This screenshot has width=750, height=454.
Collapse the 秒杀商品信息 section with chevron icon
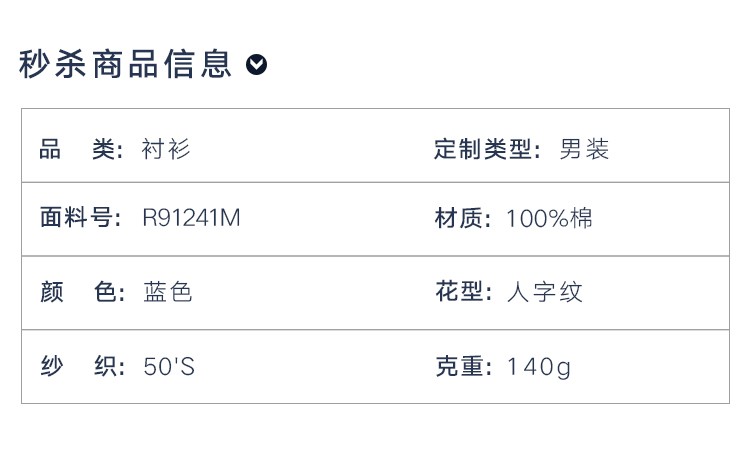[256, 65]
